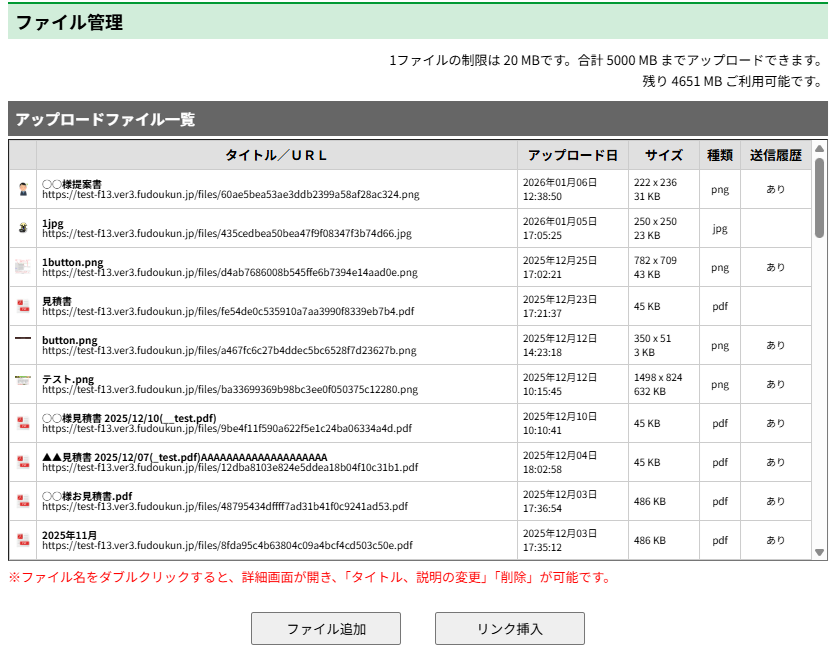The width and height of the screenshot is (833, 654).
Task: Click the PDF icon next to 見積書
Action: pos(23,306)
